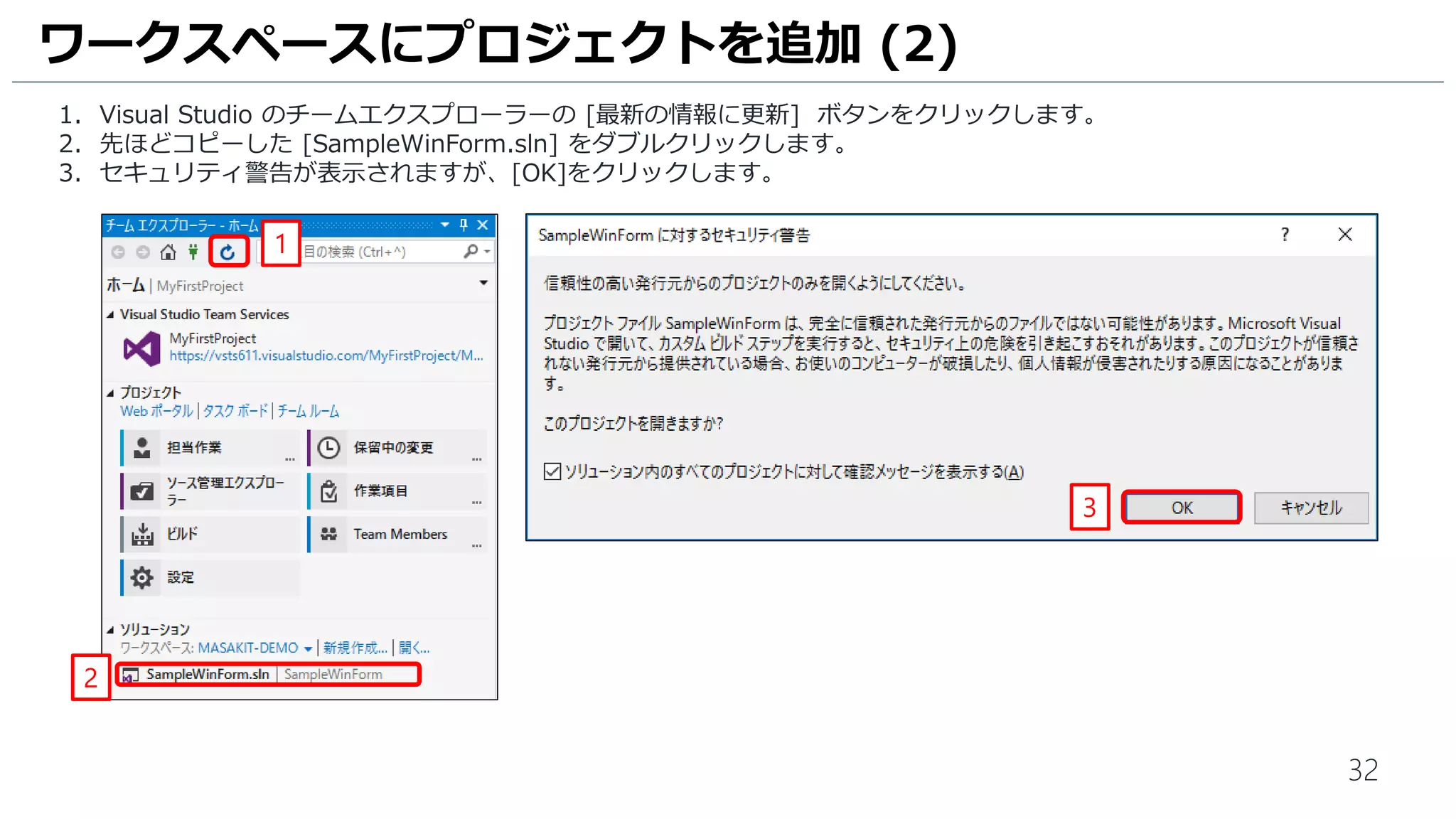Click キャンセル in the security warning dialog
This screenshot has height=819, width=1456.
pyautogui.click(x=1311, y=508)
